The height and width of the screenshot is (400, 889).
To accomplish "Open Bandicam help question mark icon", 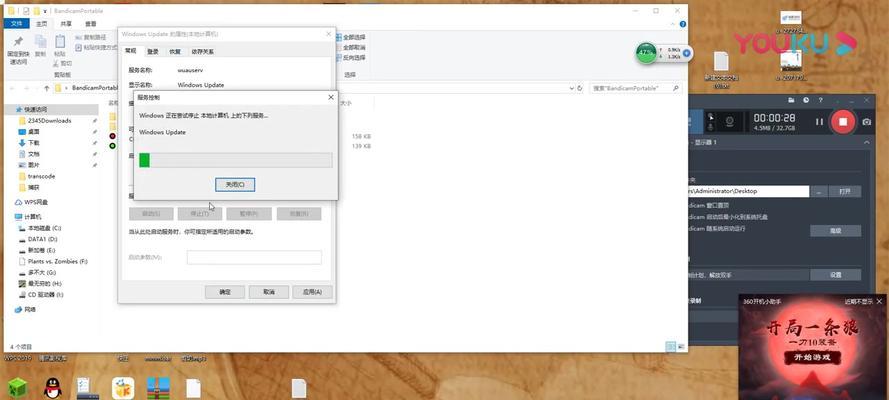I will tap(820, 100).
